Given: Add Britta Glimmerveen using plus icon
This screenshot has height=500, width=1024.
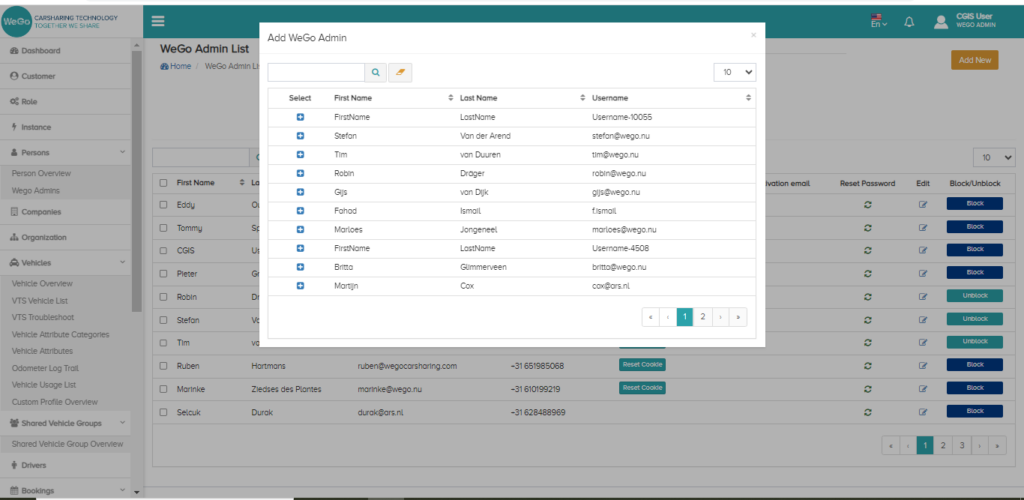Looking at the screenshot, I should pyautogui.click(x=300, y=268).
